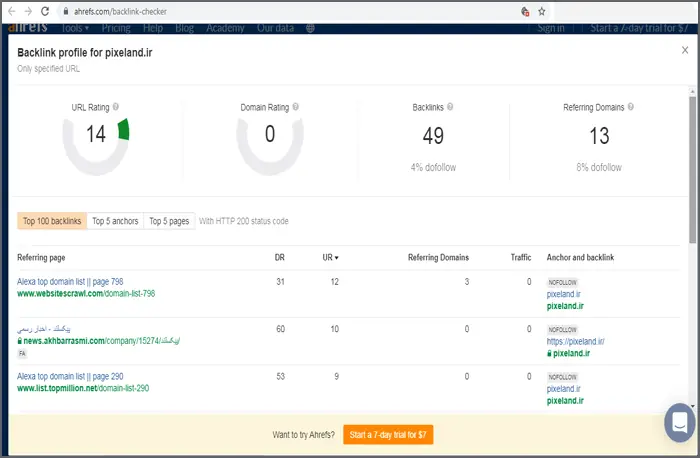
Task: Click the Anchor and backlink column header
Action: pyautogui.click(x=580, y=258)
